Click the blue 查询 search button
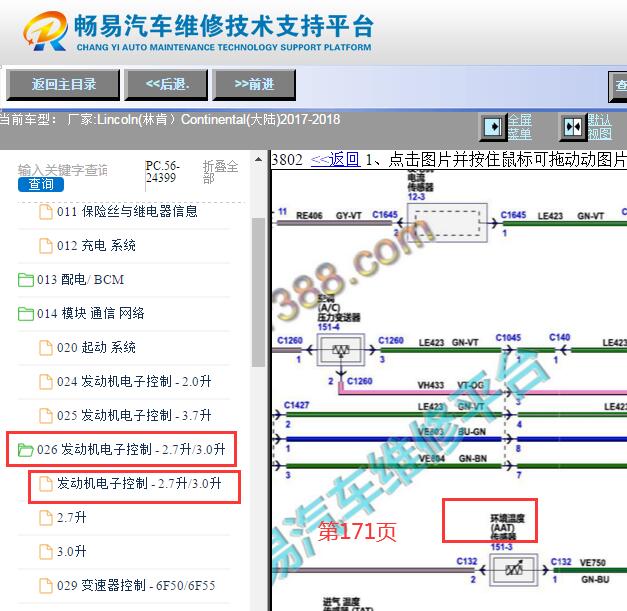627x611 pixels. pyautogui.click(x=41, y=184)
